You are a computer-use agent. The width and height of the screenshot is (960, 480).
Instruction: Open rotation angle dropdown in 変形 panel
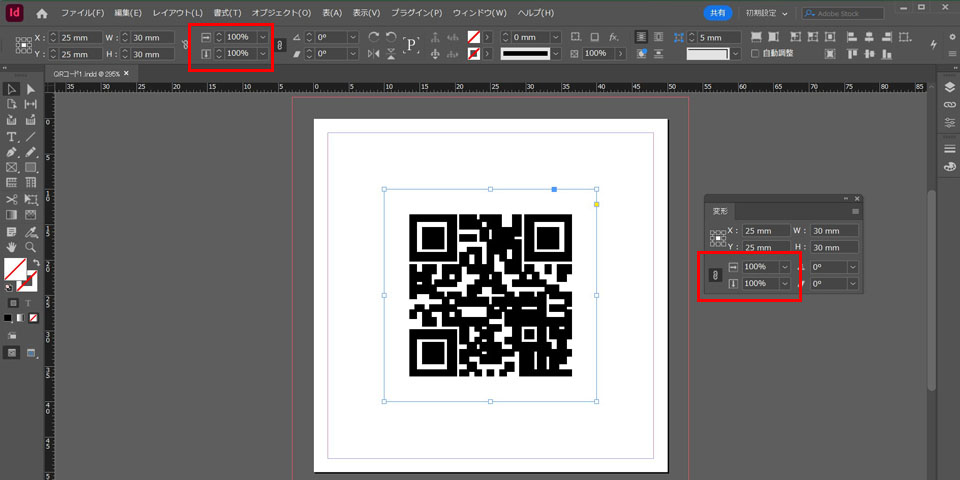[x=851, y=267]
